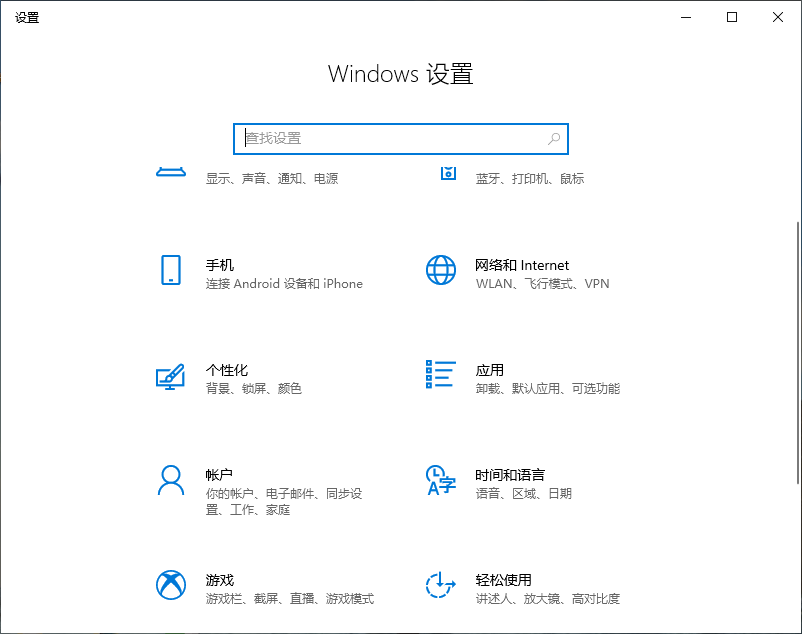Image resolution: width=802 pixels, height=634 pixels.
Task: Open the 时间和语言 heading text
Action: coord(510,475)
